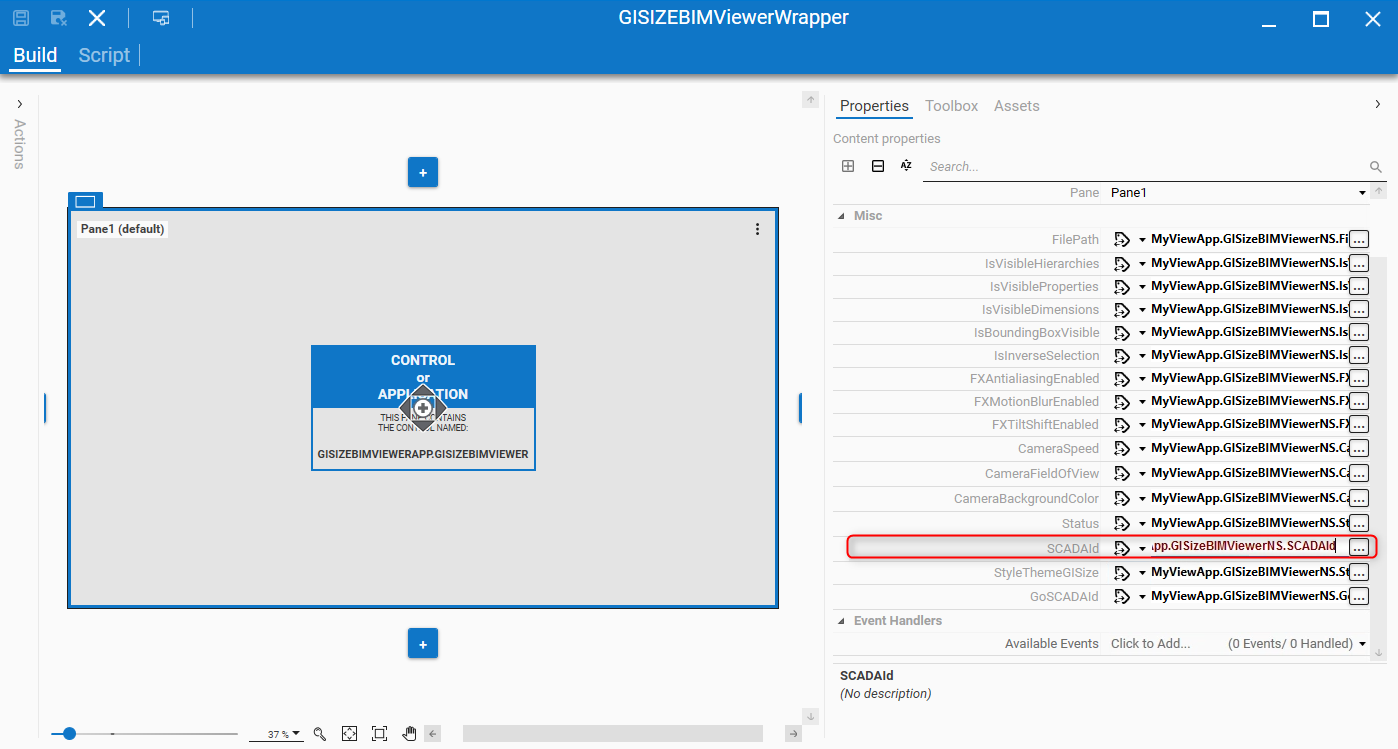Click the properties Search field

click(1145, 167)
